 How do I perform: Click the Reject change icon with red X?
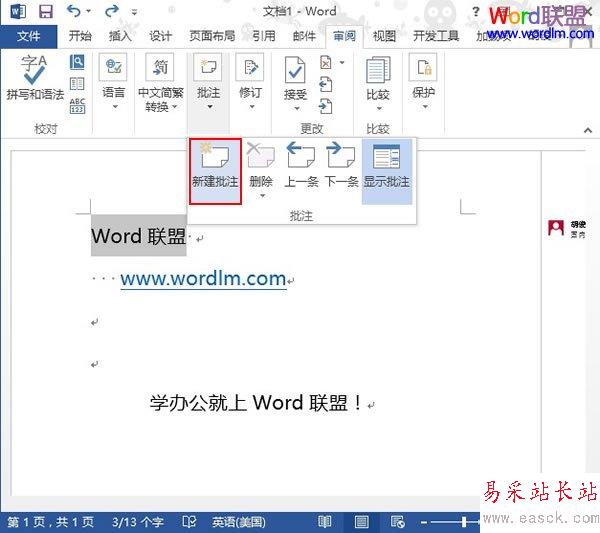(x=326, y=62)
